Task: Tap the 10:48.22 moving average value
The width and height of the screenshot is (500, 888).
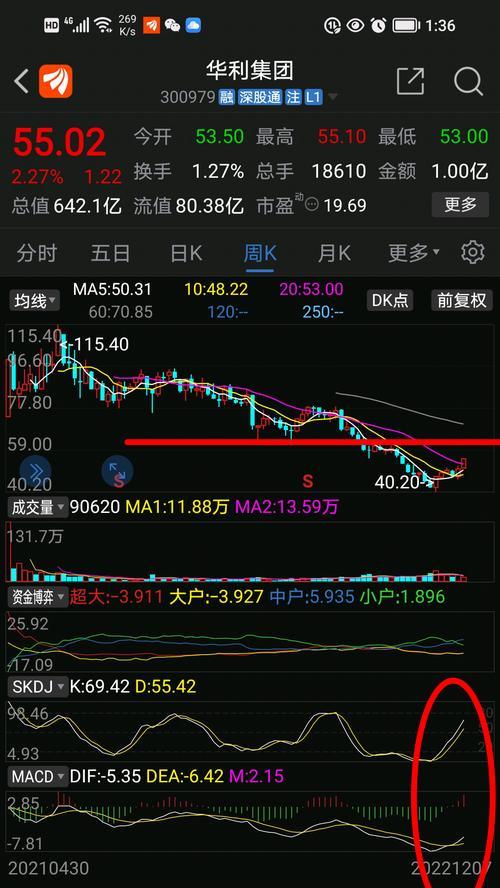Action: pyautogui.click(x=216, y=289)
